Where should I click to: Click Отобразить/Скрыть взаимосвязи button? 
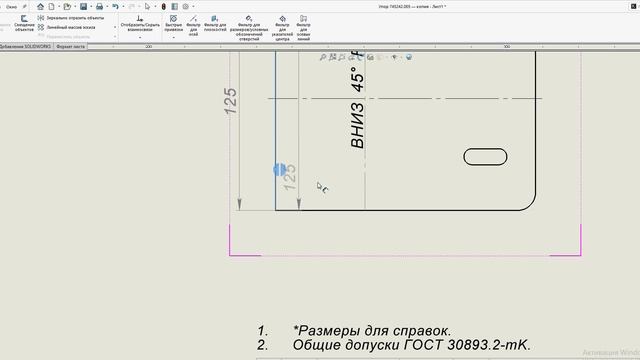[x=140, y=23]
